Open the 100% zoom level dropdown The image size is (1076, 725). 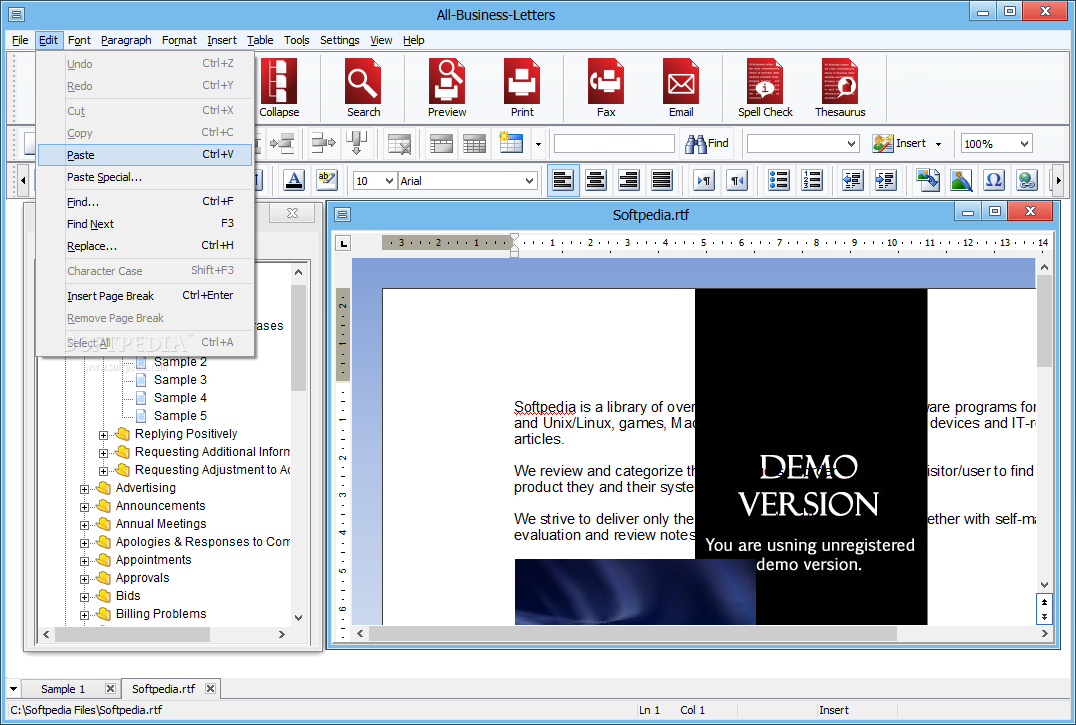click(1023, 144)
